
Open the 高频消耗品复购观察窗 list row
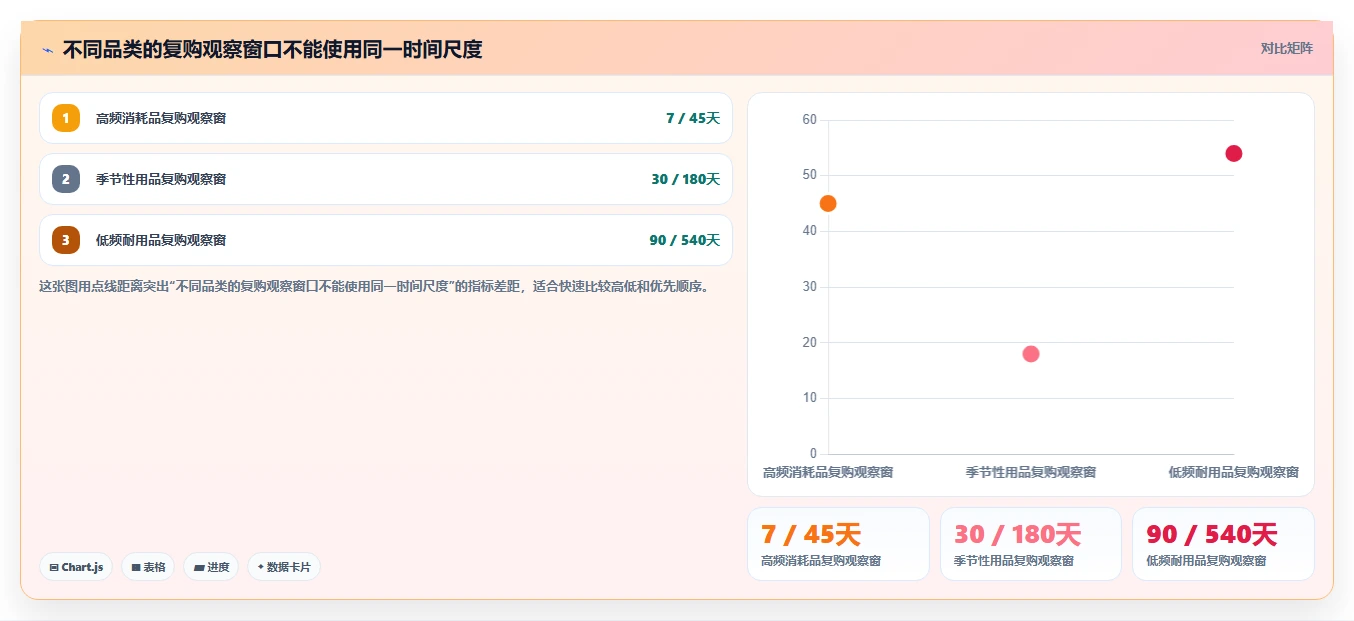coord(386,118)
